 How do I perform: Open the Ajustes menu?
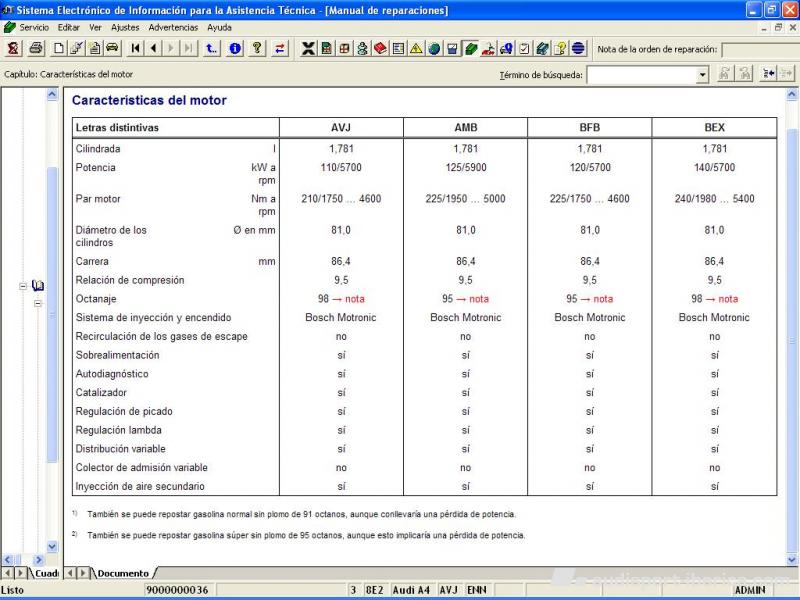point(125,28)
